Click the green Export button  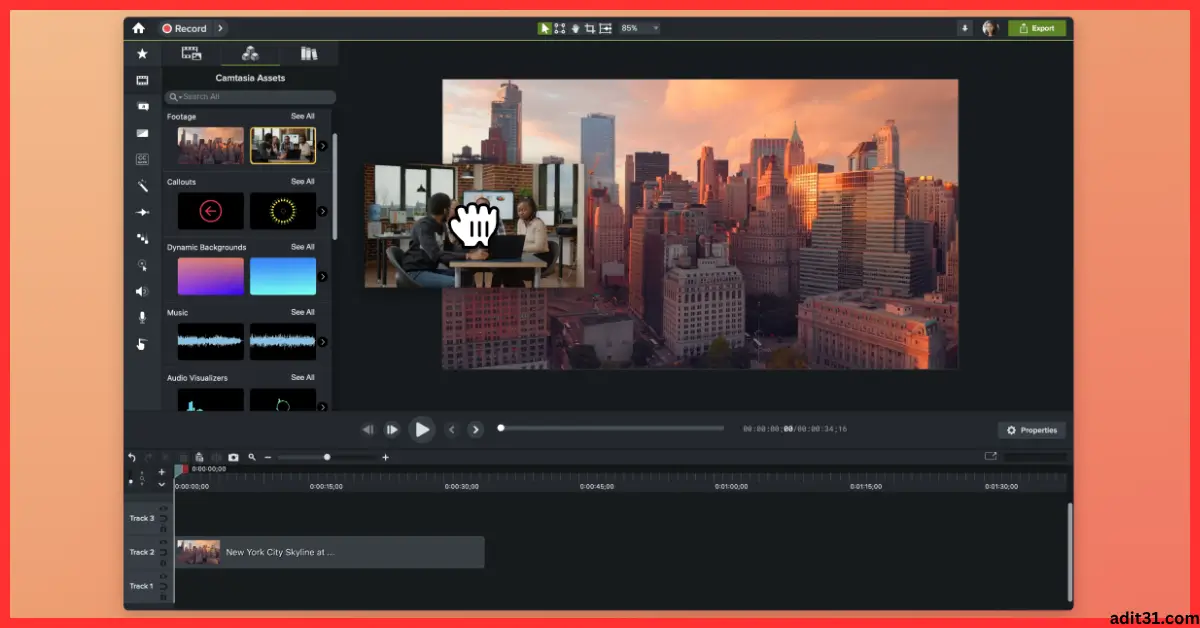(x=1036, y=28)
